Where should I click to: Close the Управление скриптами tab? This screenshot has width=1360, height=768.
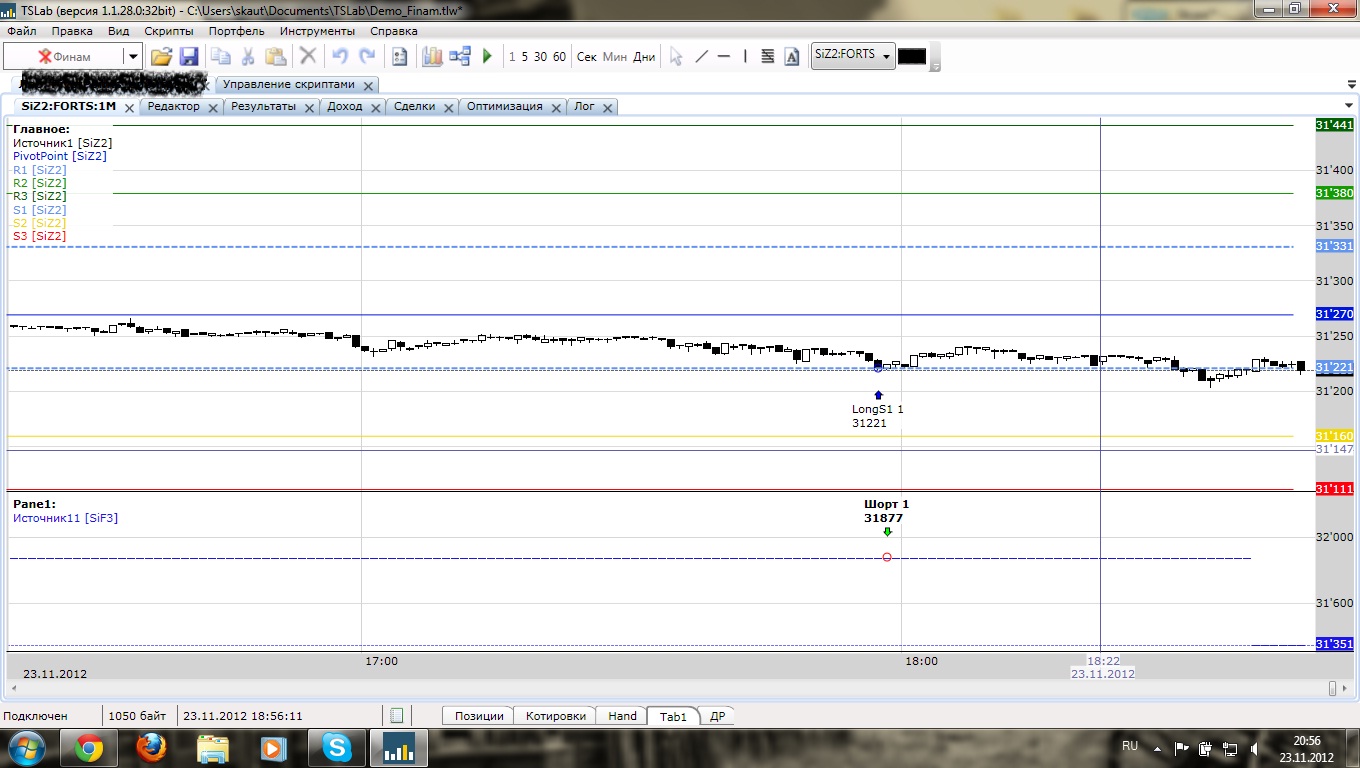pyautogui.click(x=368, y=86)
